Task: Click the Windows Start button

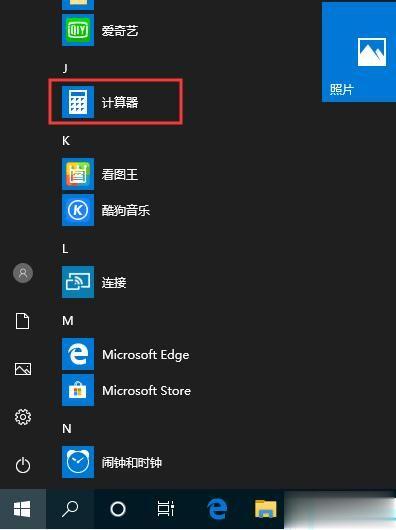Action: click(x=23, y=509)
